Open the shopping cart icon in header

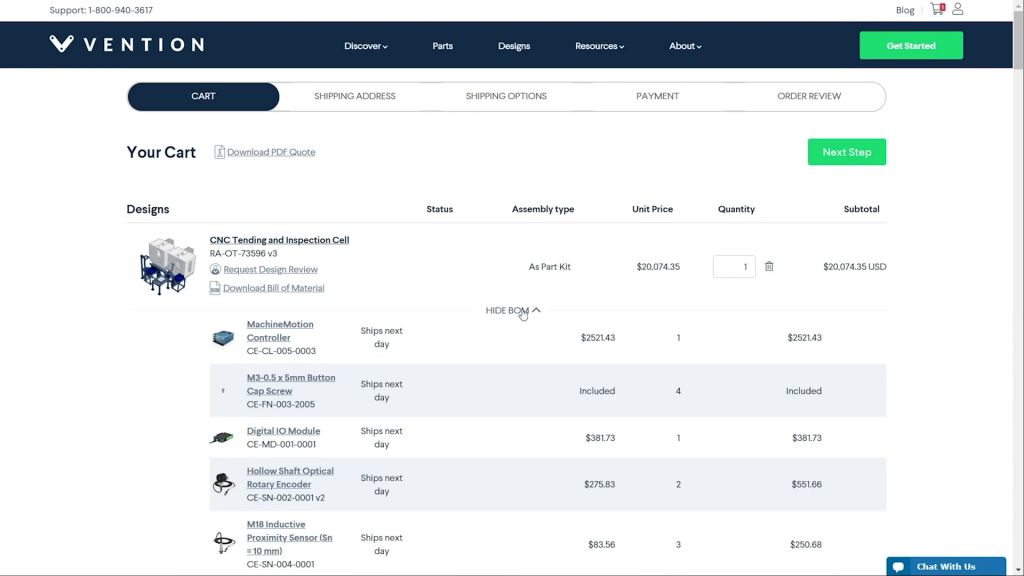(x=936, y=9)
